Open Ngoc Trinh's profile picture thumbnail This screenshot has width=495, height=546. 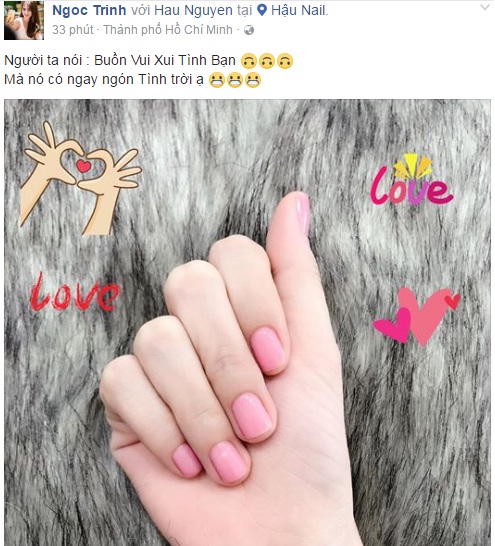[x=24, y=20]
